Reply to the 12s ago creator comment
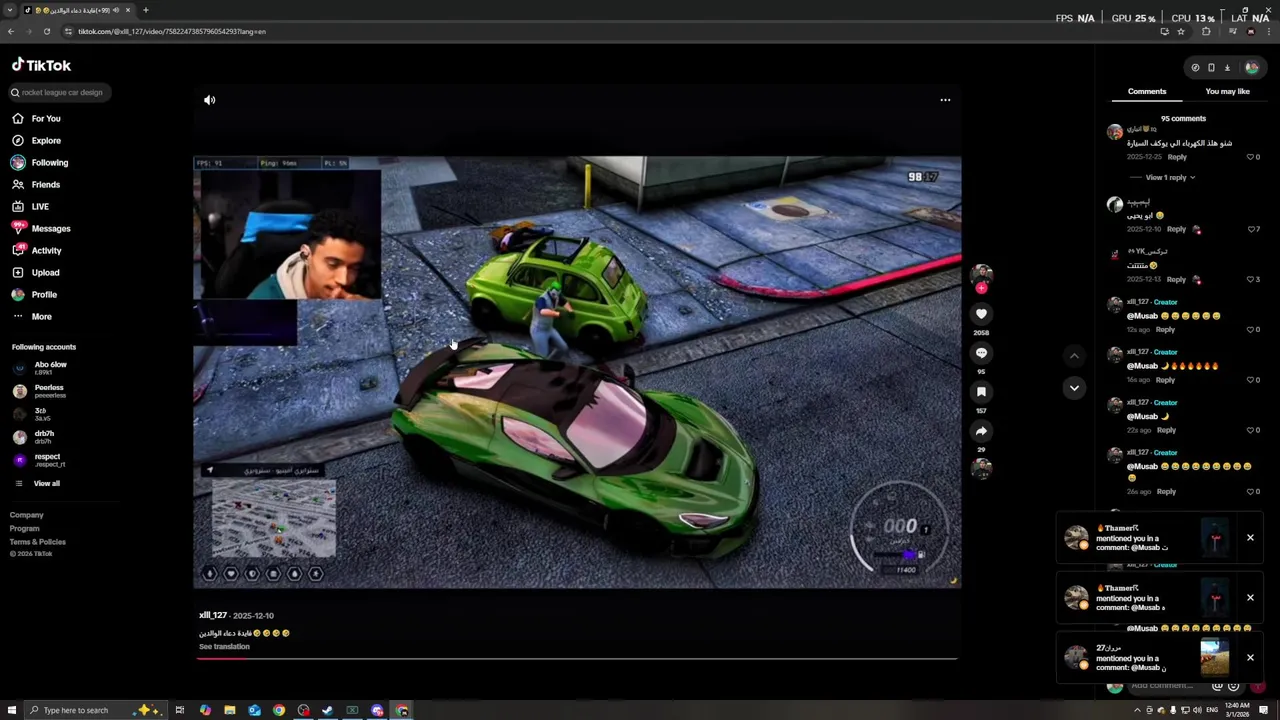 tap(1165, 329)
